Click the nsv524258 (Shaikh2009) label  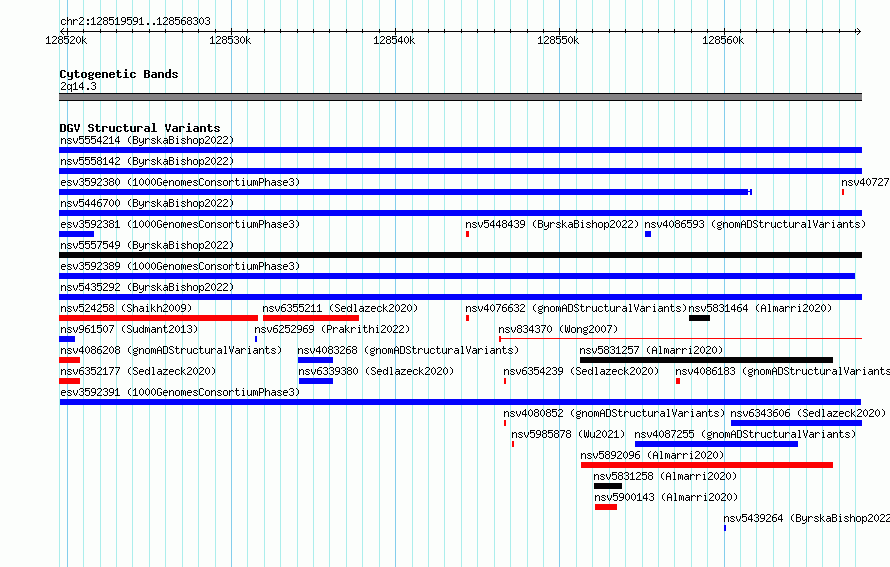[126, 308]
